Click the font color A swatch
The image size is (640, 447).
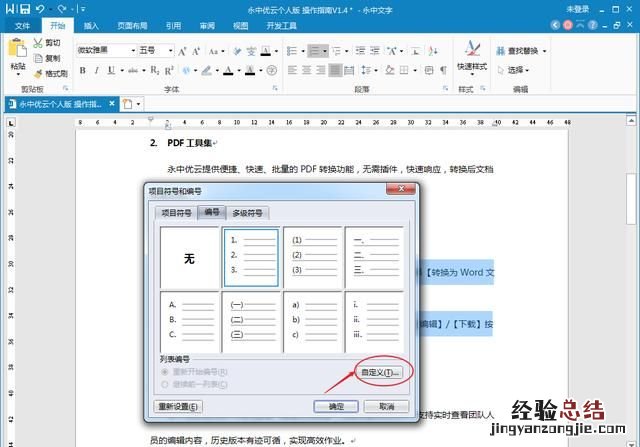point(228,71)
